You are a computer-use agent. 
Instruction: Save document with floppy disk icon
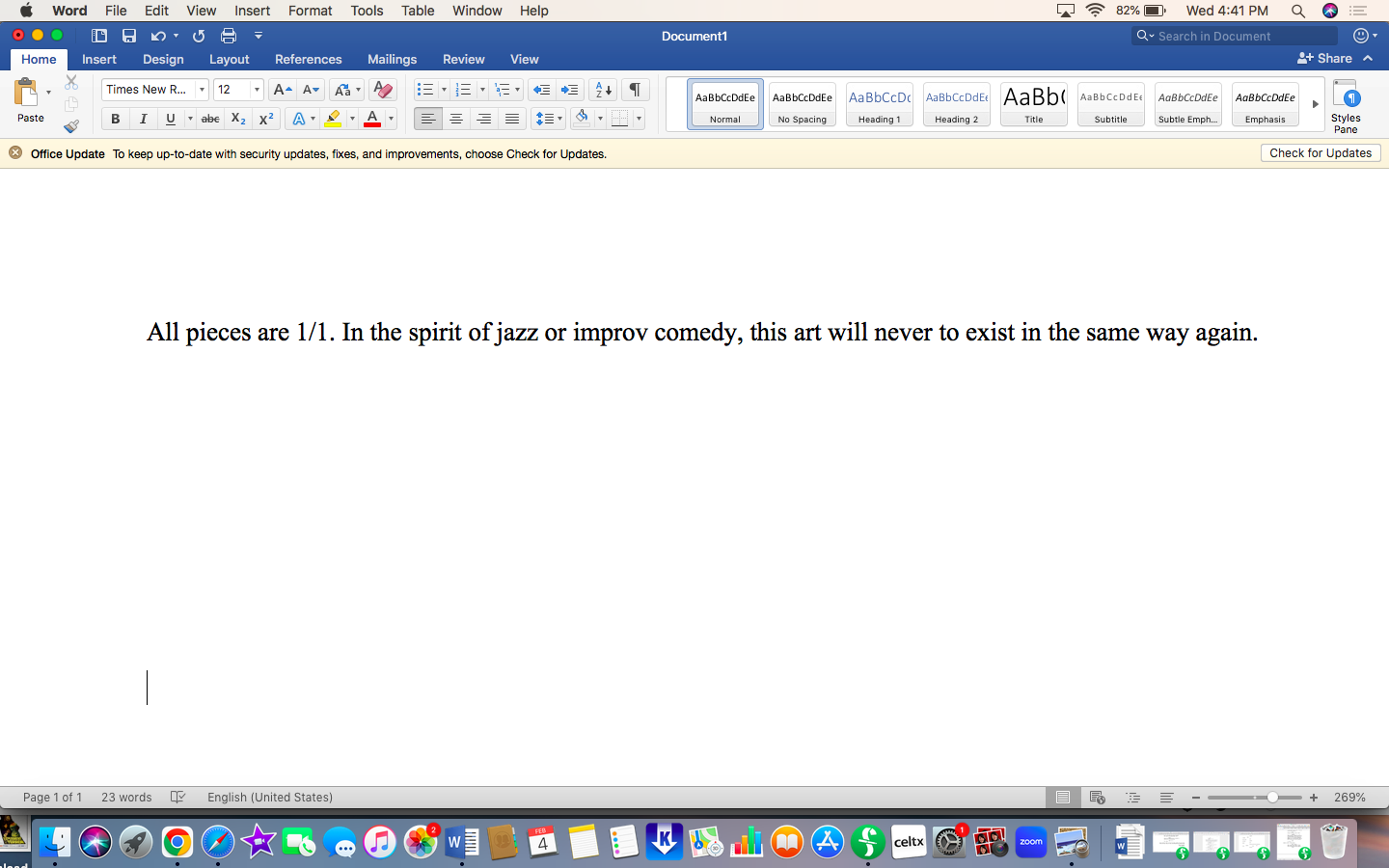[x=129, y=36]
